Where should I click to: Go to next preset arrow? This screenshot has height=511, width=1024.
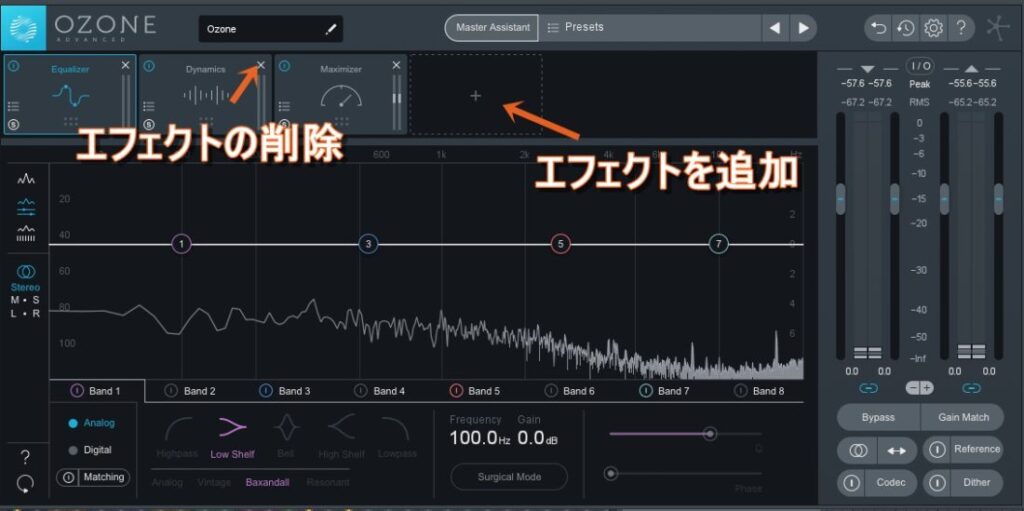[x=802, y=28]
